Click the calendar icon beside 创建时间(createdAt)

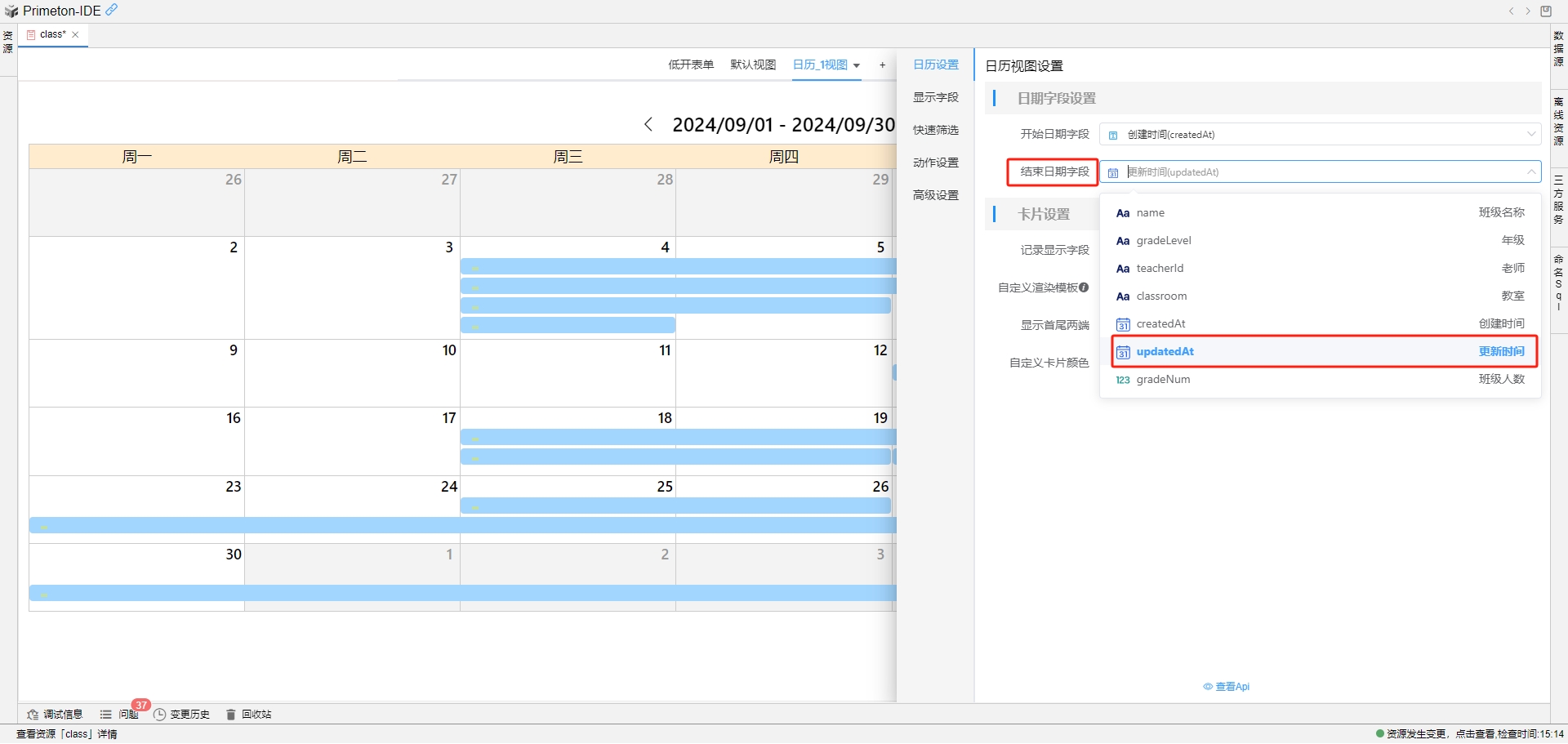click(1112, 134)
